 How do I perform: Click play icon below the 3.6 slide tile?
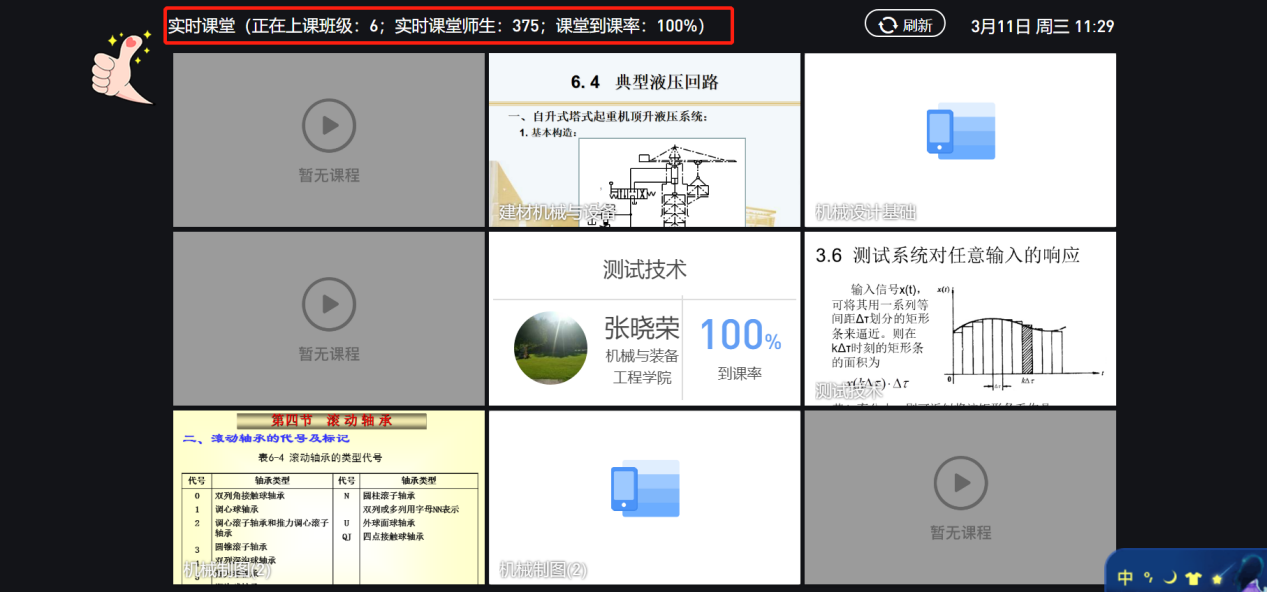[961, 483]
